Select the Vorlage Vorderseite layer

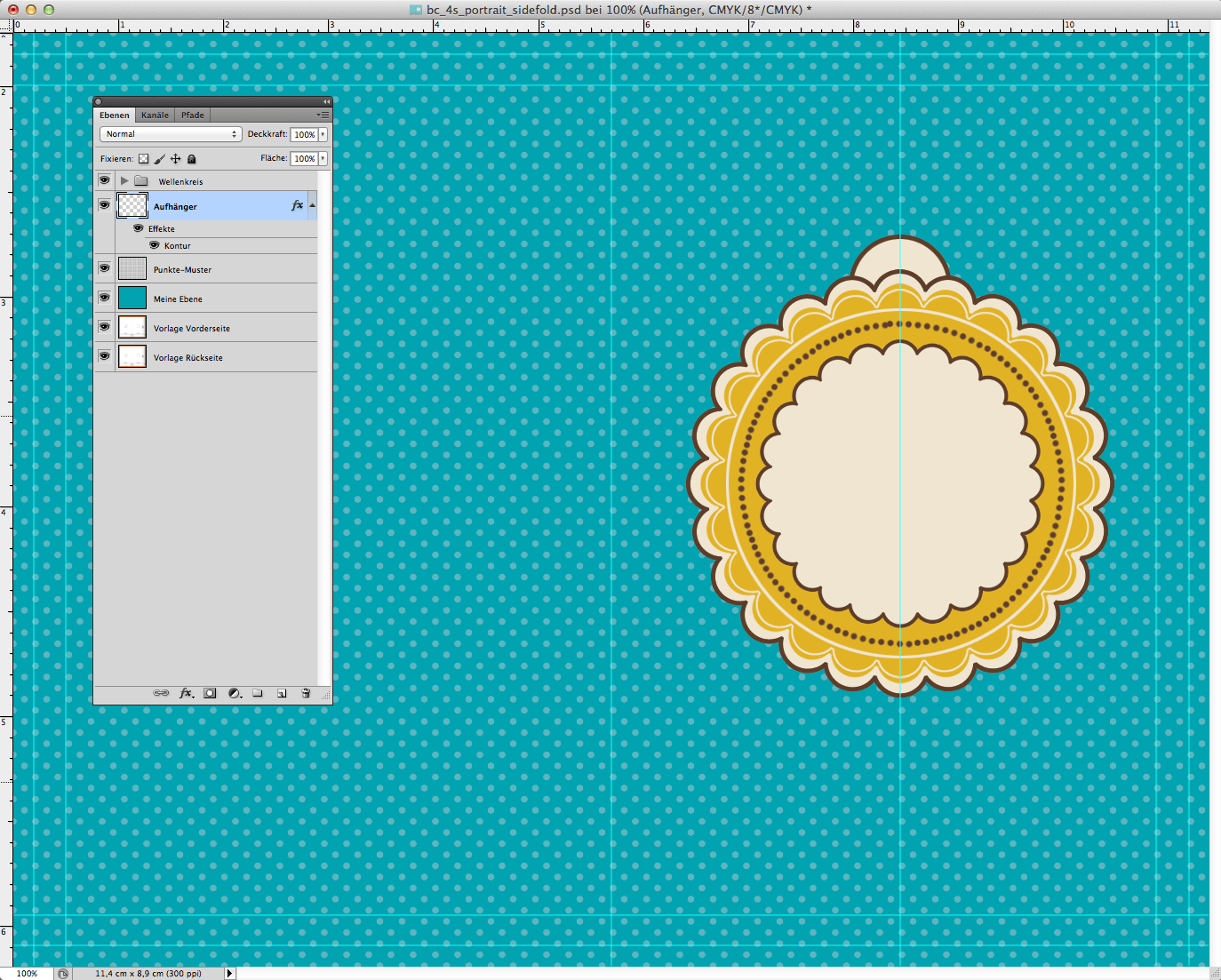click(x=192, y=328)
